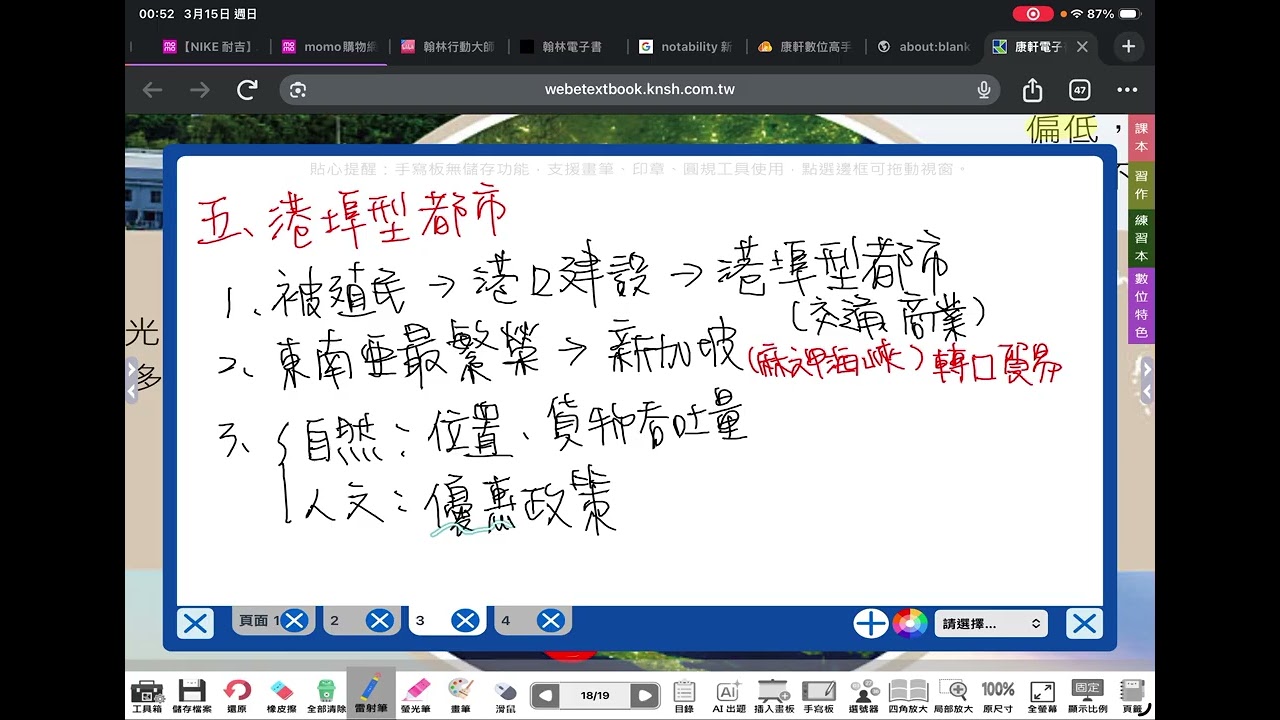Tap the microphone voice search icon
This screenshot has width=1280, height=720.
click(x=984, y=90)
